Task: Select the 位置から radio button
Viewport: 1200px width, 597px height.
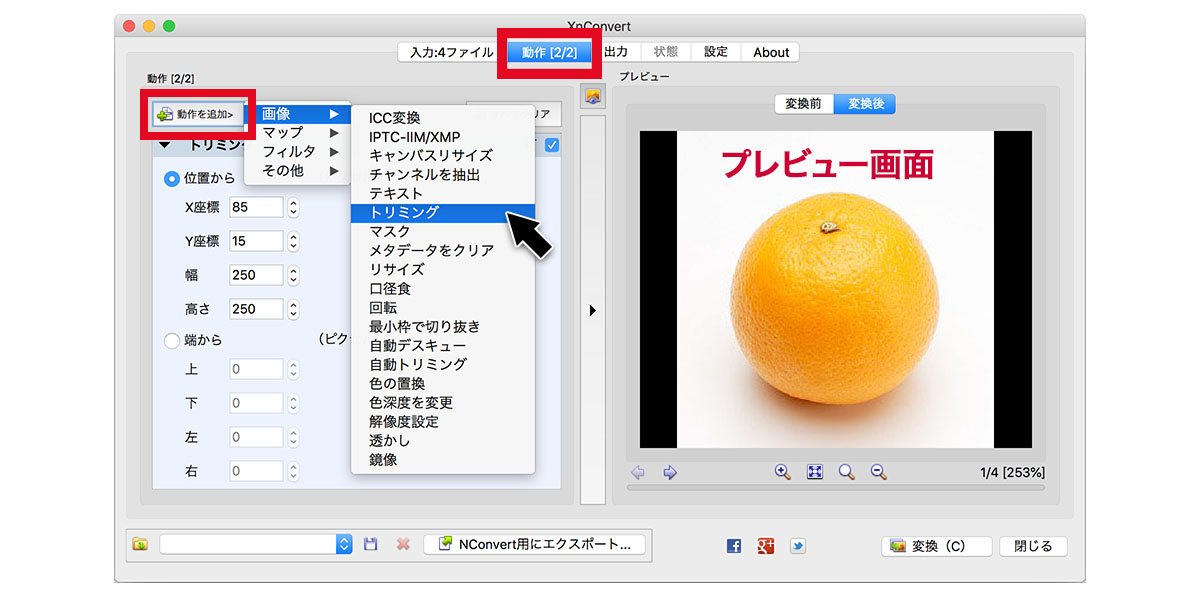Action: [172, 178]
